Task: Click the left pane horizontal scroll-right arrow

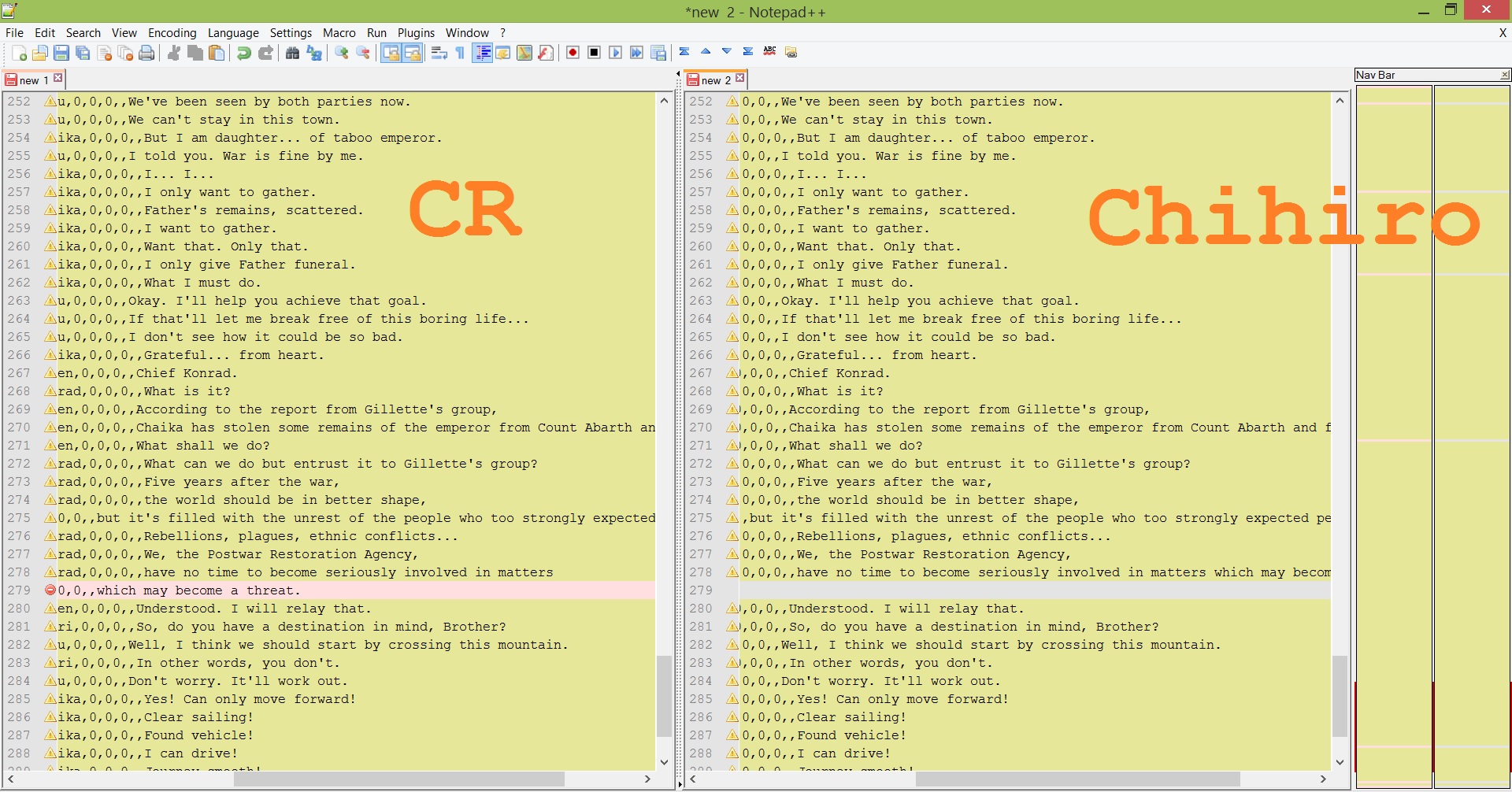Action: (x=647, y=779)
